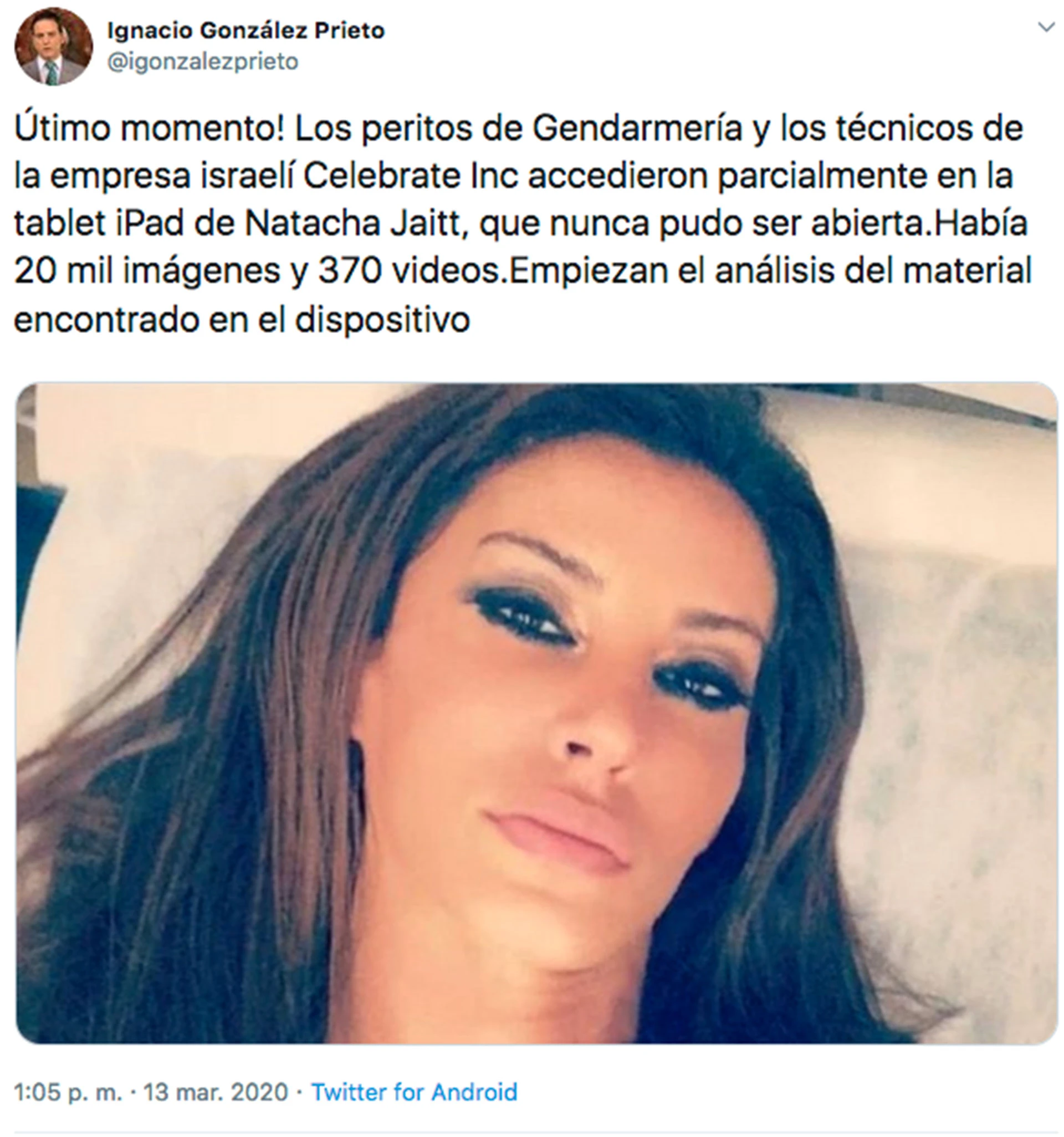Select the 13 mar. 2020 date
Viewport: 1064px width, 1137px height.
[x=216, y=1092]
